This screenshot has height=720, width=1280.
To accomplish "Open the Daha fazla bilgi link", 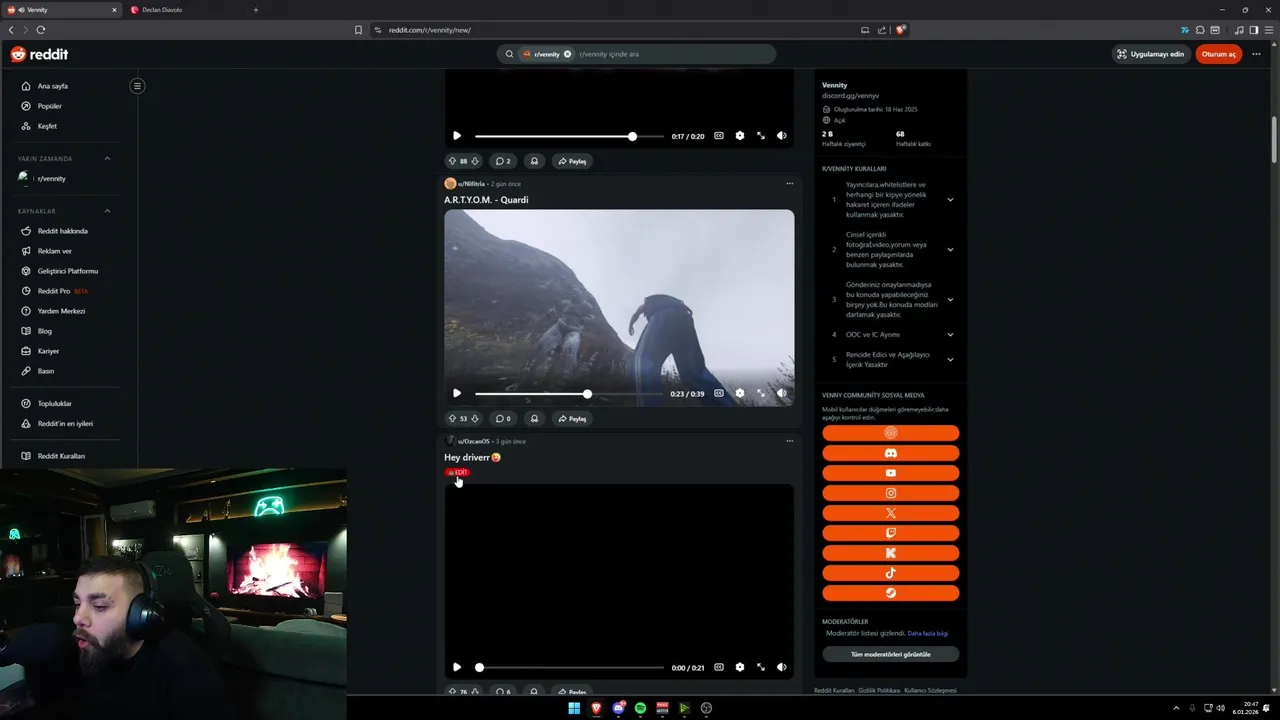I will 928,633.
